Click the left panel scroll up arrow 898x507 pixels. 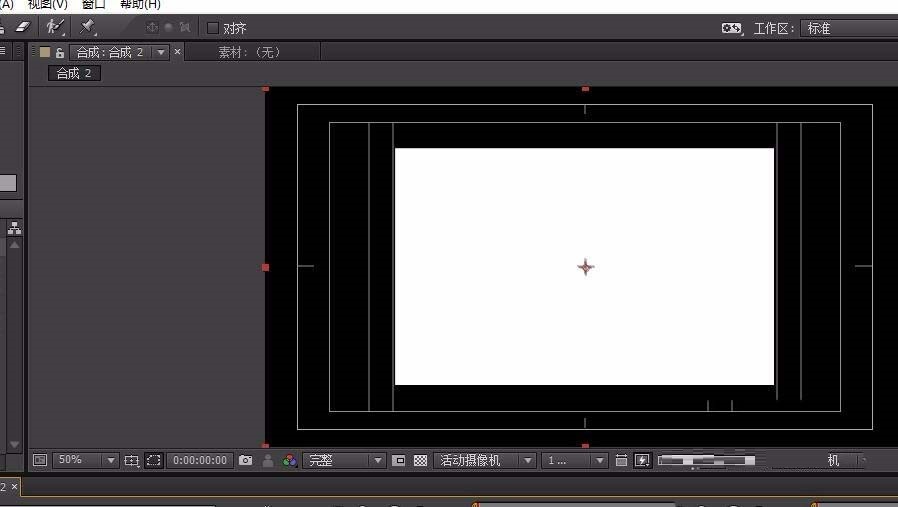[14, 245]
